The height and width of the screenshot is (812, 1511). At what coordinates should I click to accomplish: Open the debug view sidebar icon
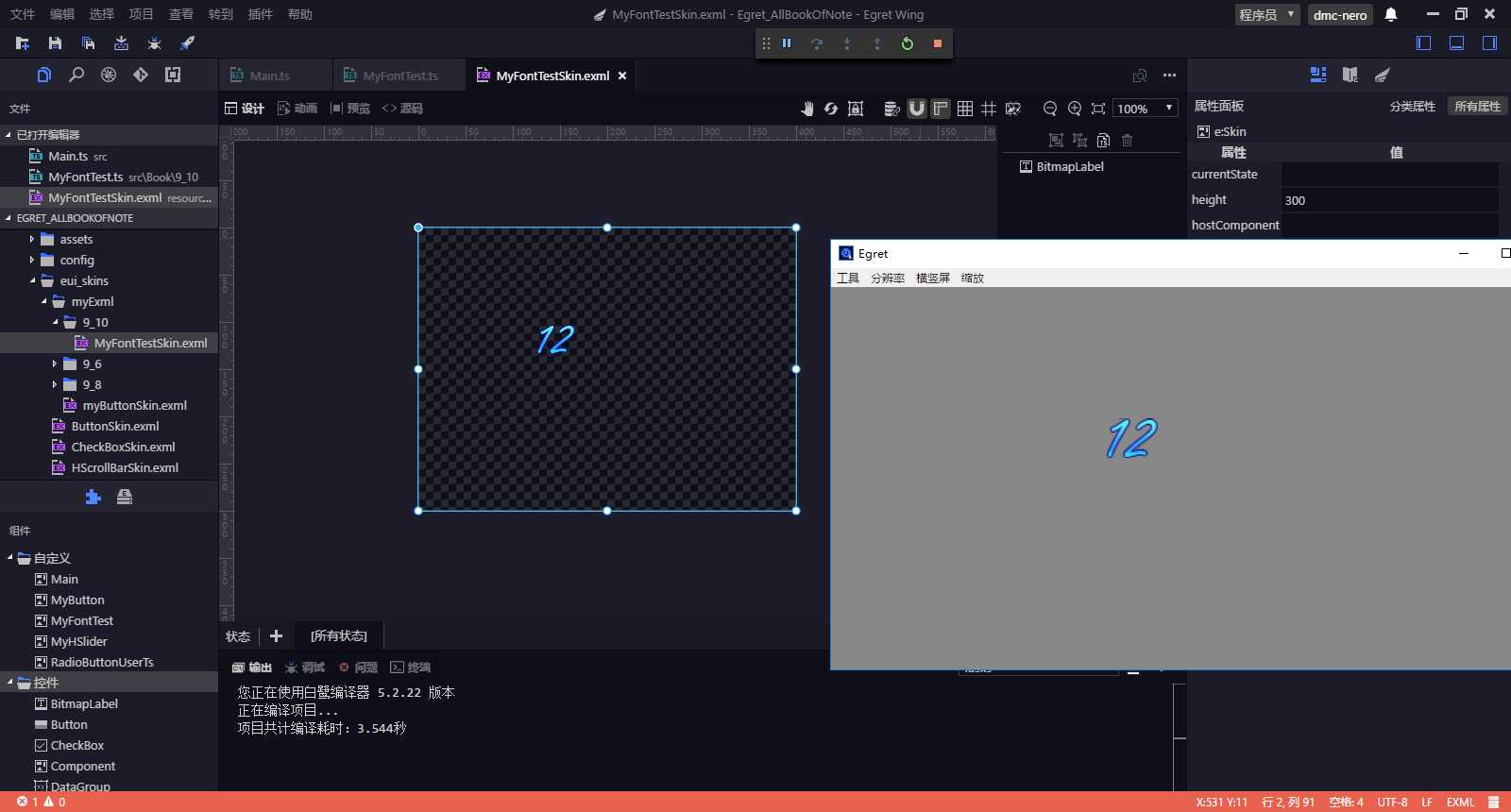[109, 75]
